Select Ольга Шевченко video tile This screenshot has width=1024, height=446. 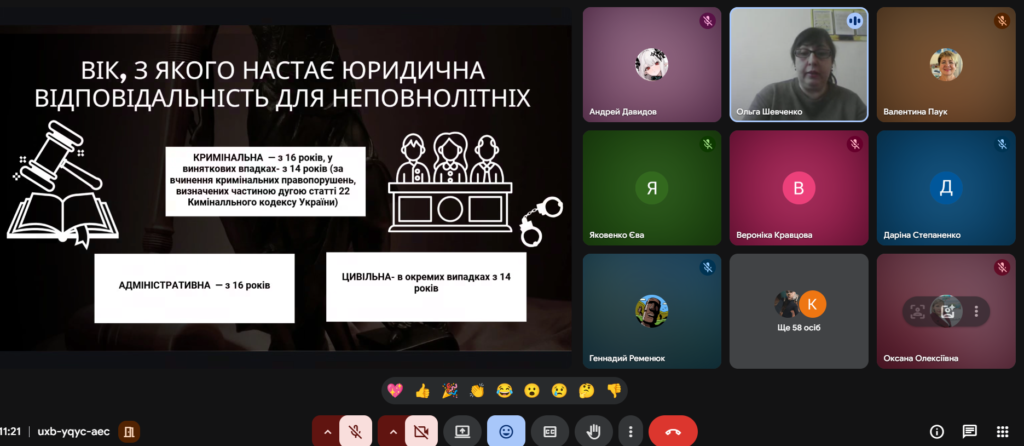[x=798, y=64]
